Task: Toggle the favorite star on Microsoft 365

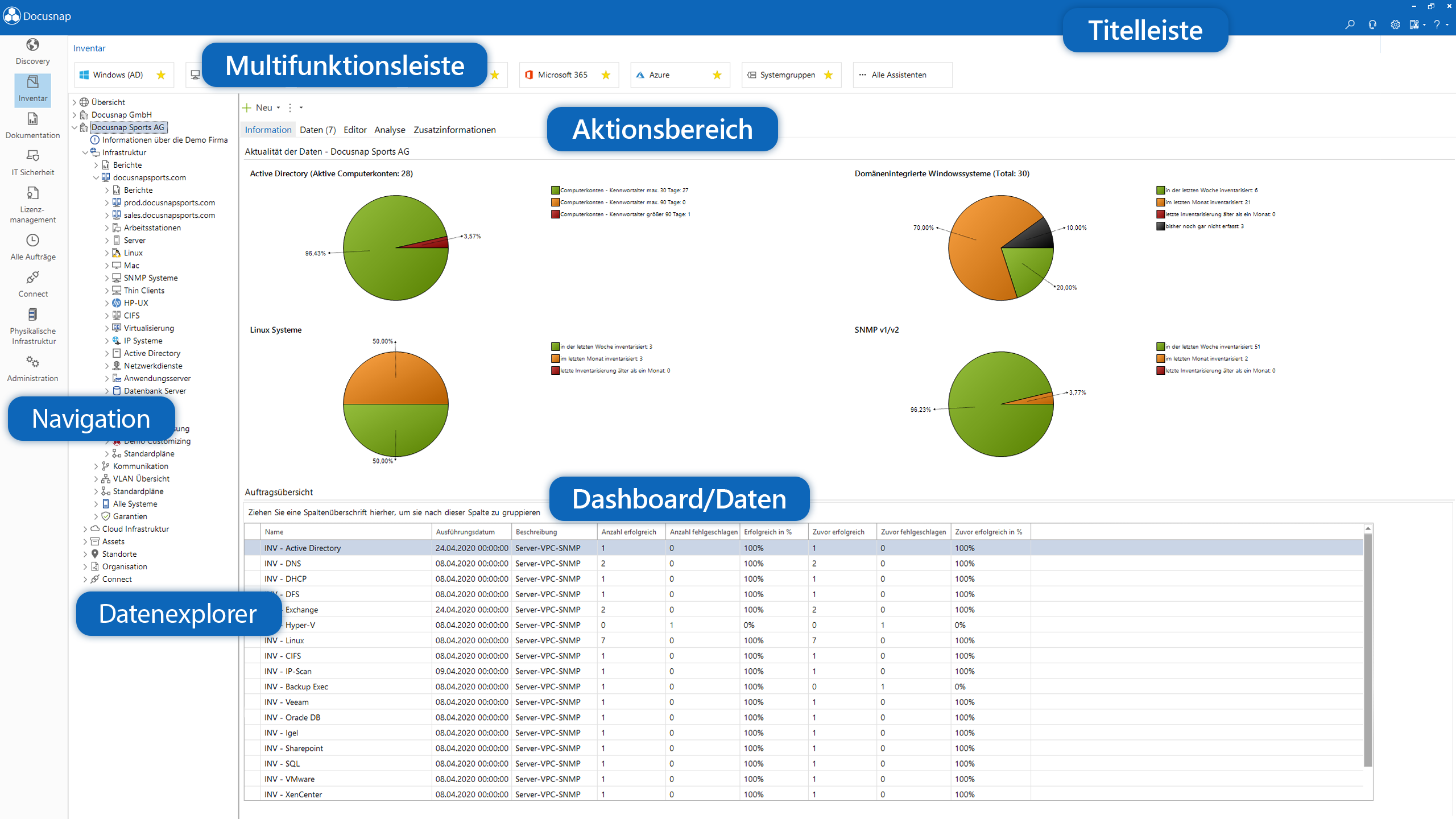Action: (606, 75)
